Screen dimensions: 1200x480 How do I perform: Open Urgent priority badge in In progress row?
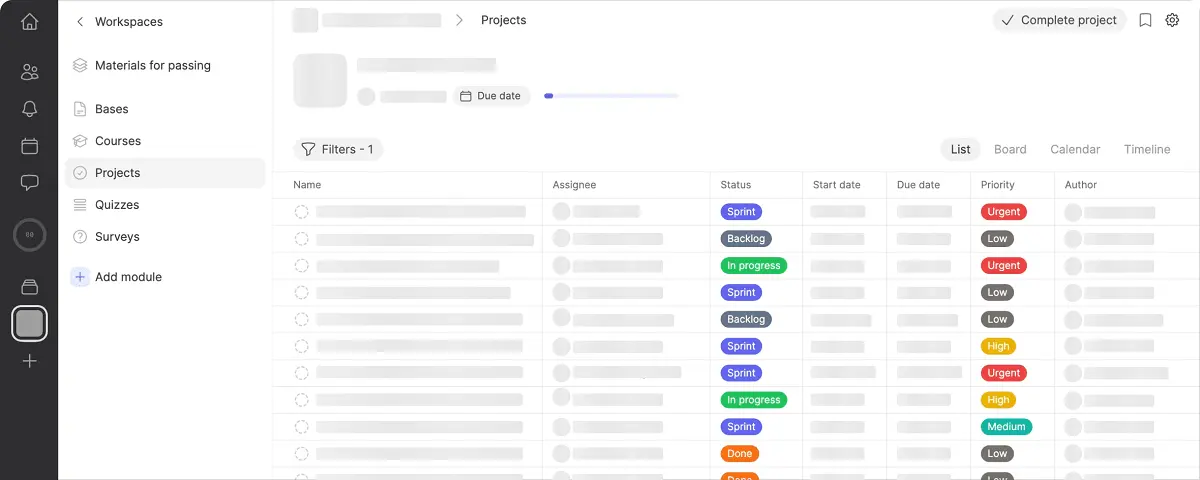click(x=1003, y=266)
